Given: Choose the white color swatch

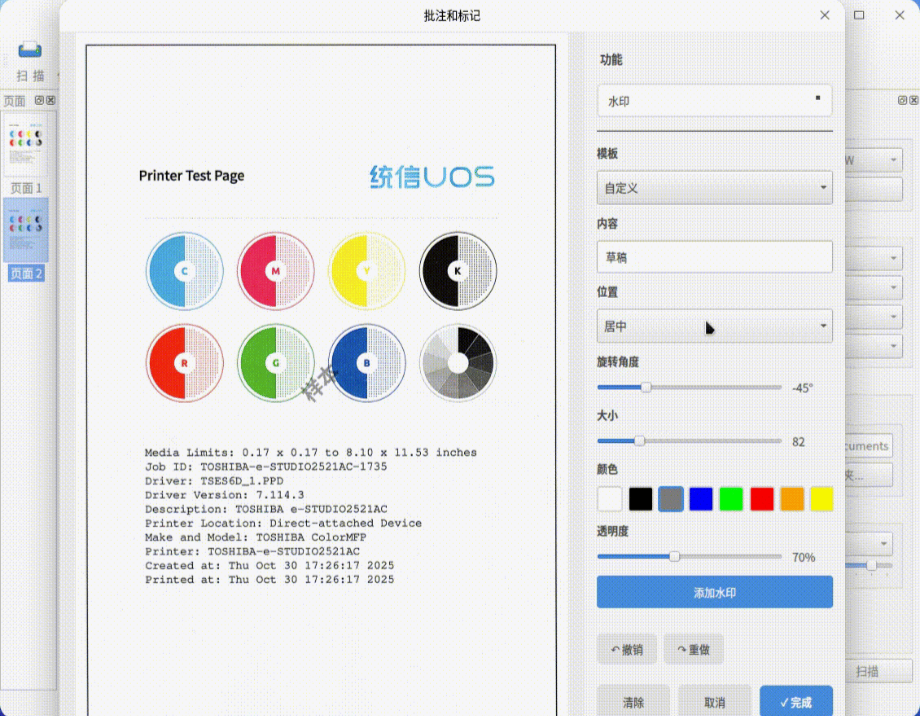Looking at the screenshot, I should (x=610, y=499).
